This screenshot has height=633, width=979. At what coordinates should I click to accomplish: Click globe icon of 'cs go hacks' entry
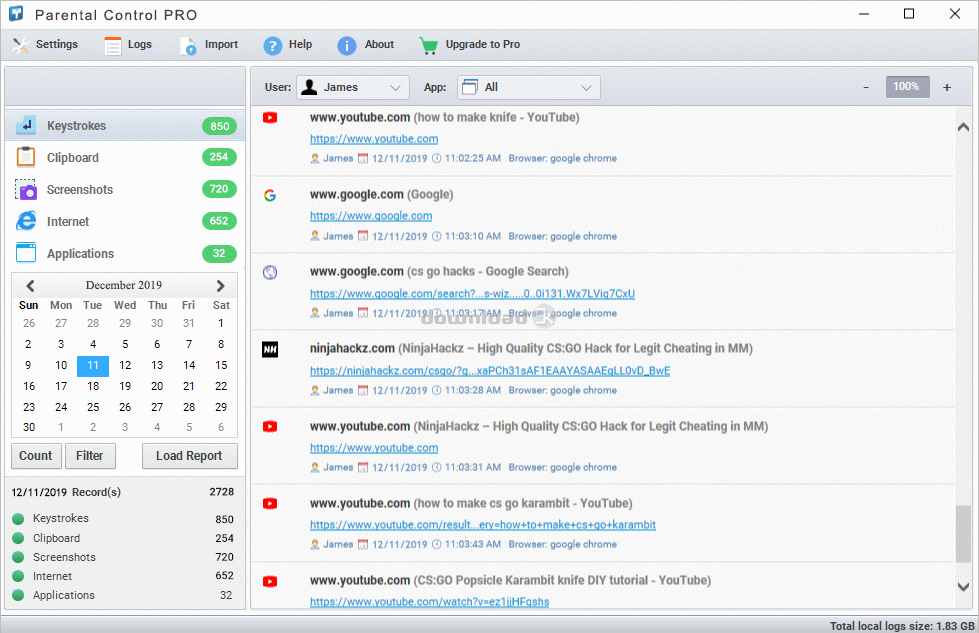pyautogui.click(x=270, y=272)
